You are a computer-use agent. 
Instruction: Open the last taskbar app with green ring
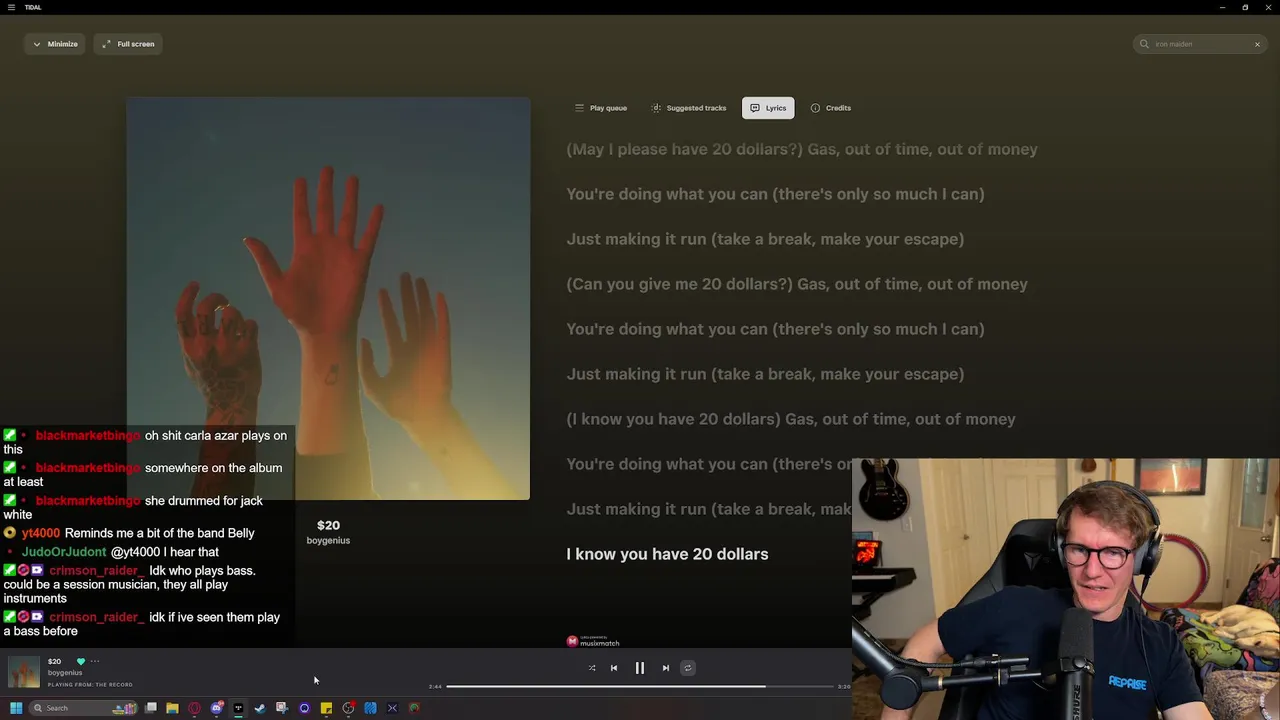pyautogui.click(x=414, y=708)
